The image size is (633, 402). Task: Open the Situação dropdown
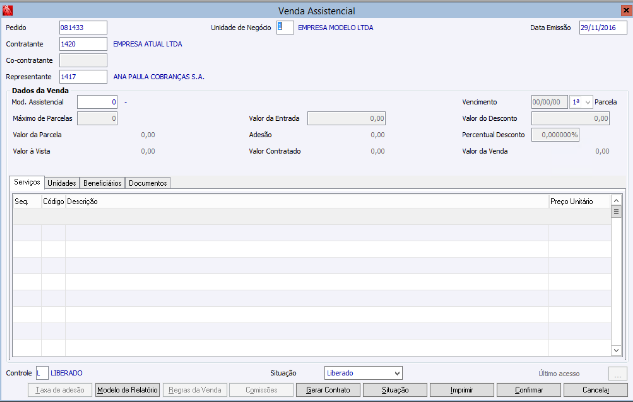pos(363,373)
